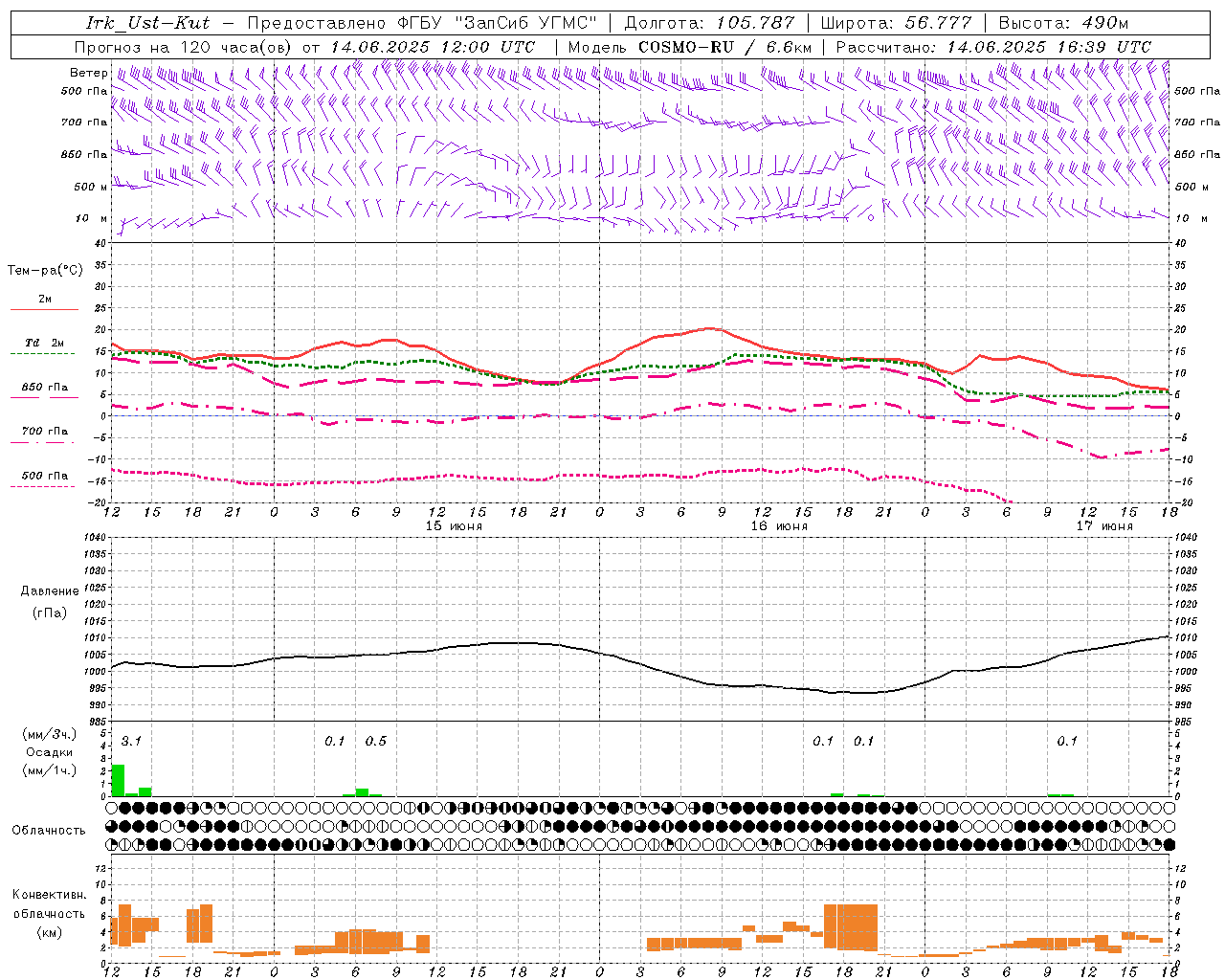
Task: Click the "Тем-ра(°C)" temperature label
Action: [45, 270]
